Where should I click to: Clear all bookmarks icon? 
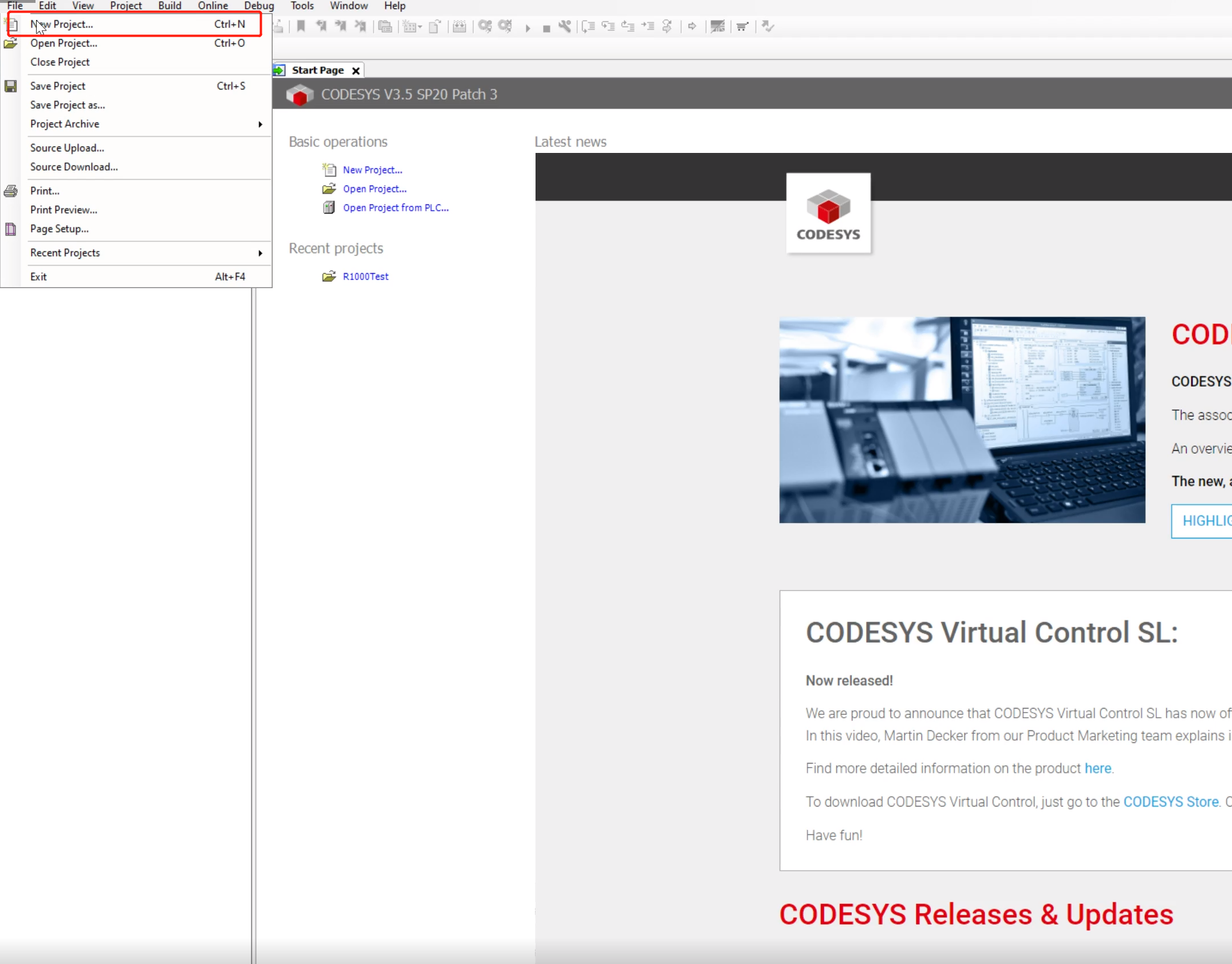point(360,26)
